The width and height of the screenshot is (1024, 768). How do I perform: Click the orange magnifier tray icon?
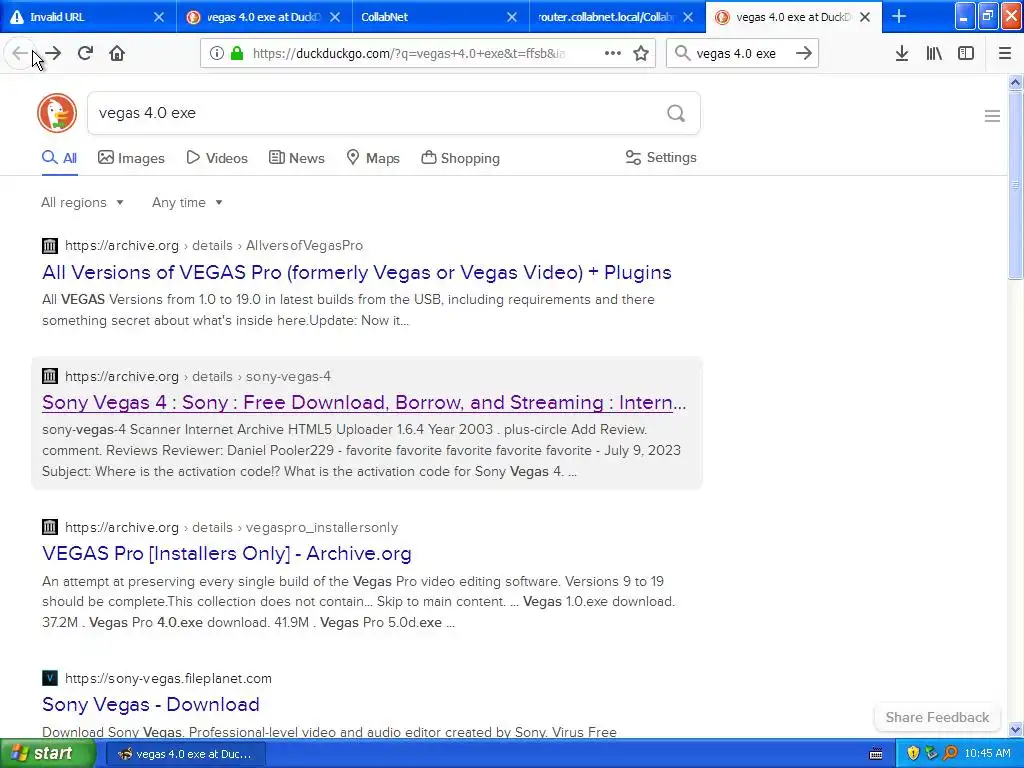coord(950,753)
